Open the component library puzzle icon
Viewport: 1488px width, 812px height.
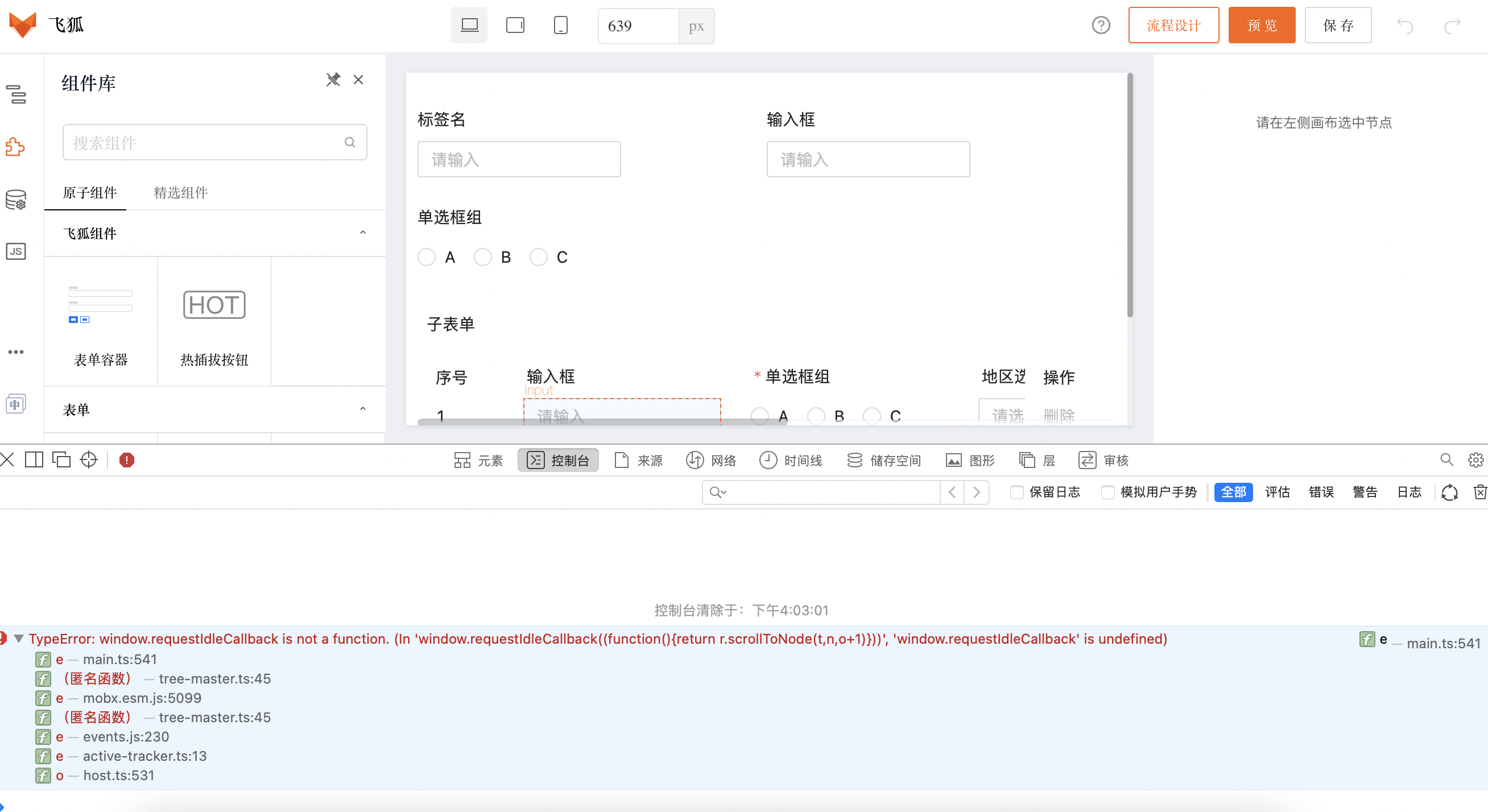[x=15, y=147]
